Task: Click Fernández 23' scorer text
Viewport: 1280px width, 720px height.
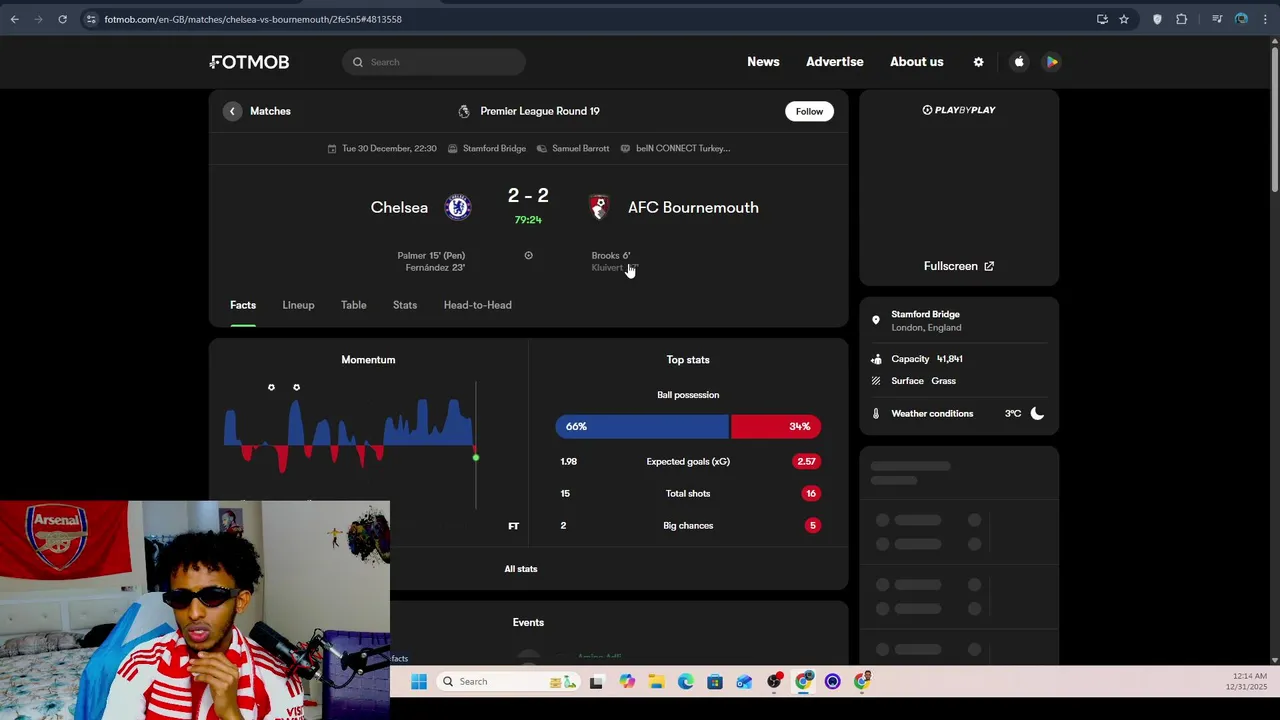Action: coord(435,268)
